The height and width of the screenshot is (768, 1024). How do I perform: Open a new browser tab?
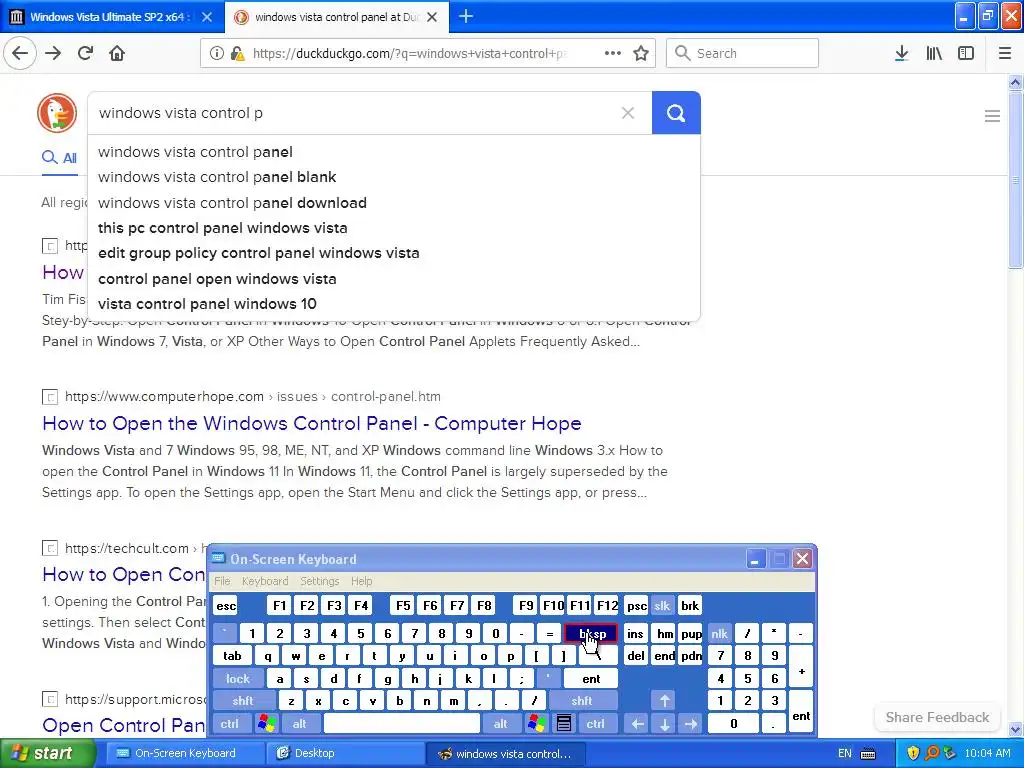point(466,16)
